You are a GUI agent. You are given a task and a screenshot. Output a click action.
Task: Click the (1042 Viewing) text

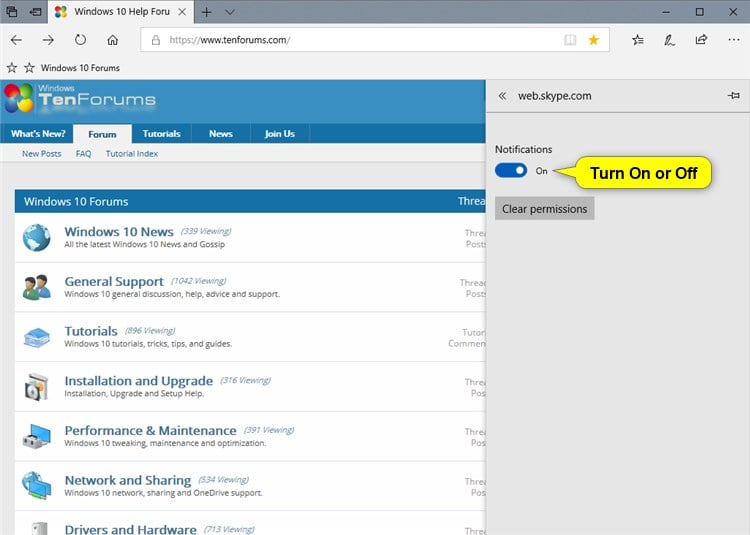click(199, 281)
